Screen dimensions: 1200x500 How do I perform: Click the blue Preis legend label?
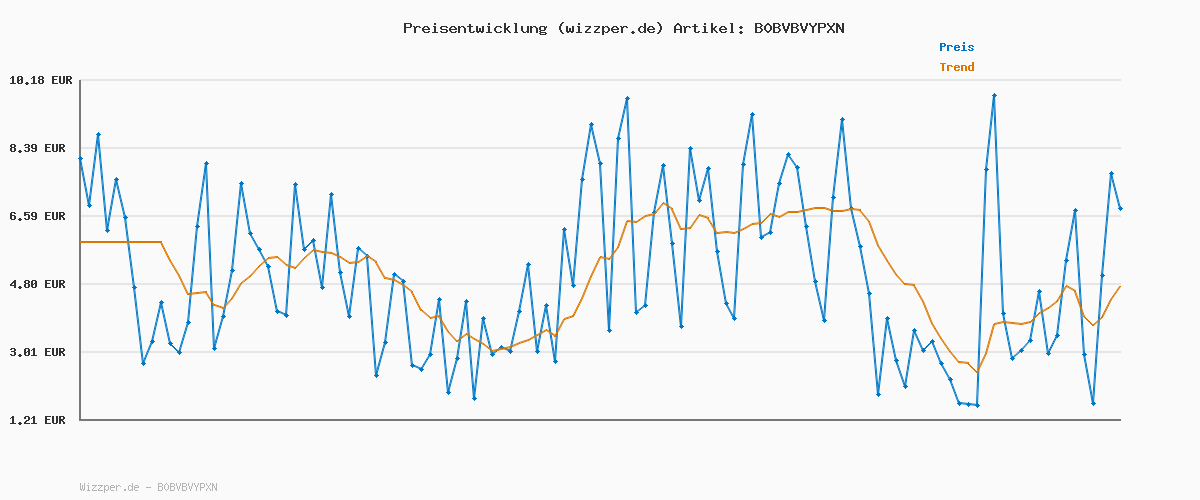(956, 47)
